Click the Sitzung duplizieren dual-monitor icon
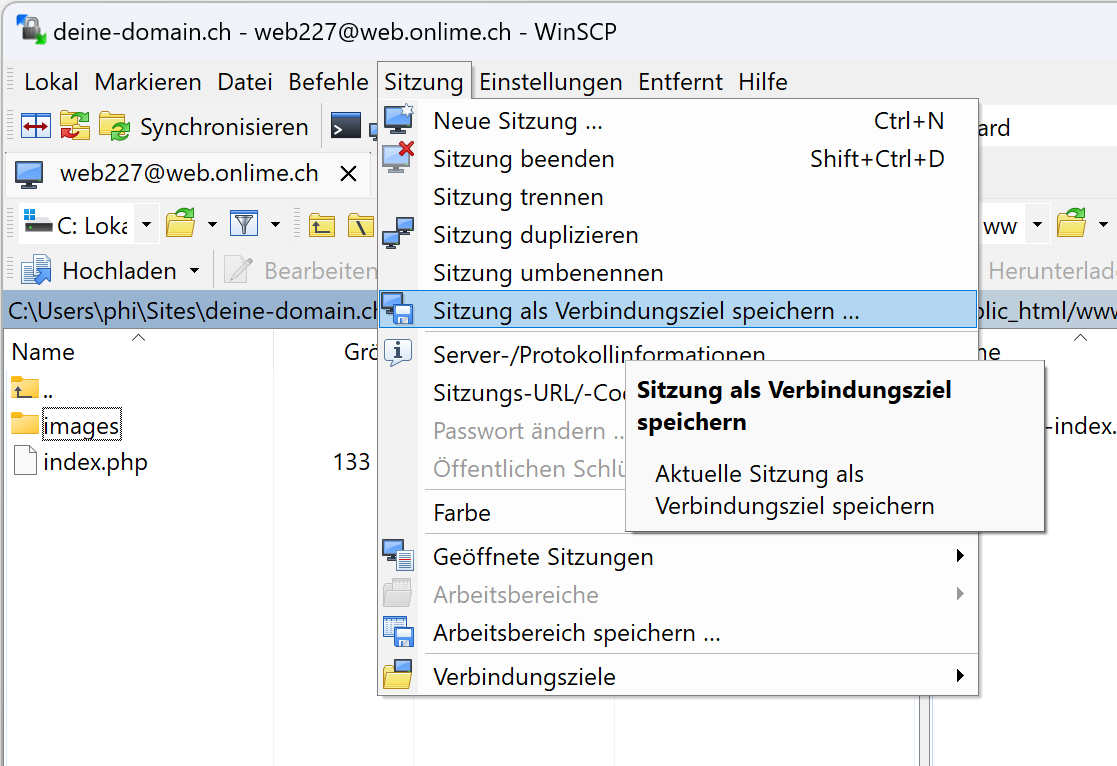1117x766 pixels. 398,233
